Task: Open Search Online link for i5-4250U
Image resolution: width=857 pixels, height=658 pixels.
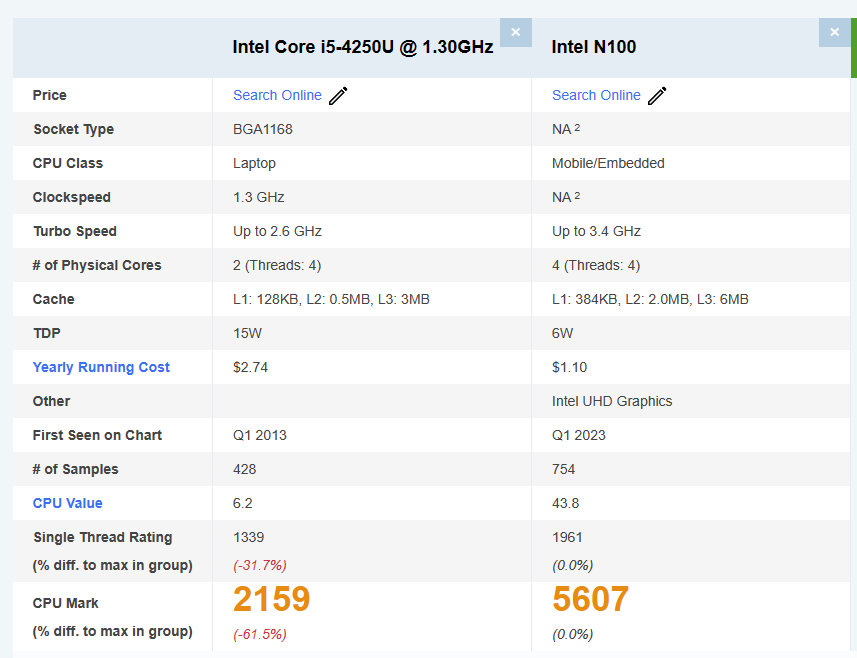Action: [277, 95]
